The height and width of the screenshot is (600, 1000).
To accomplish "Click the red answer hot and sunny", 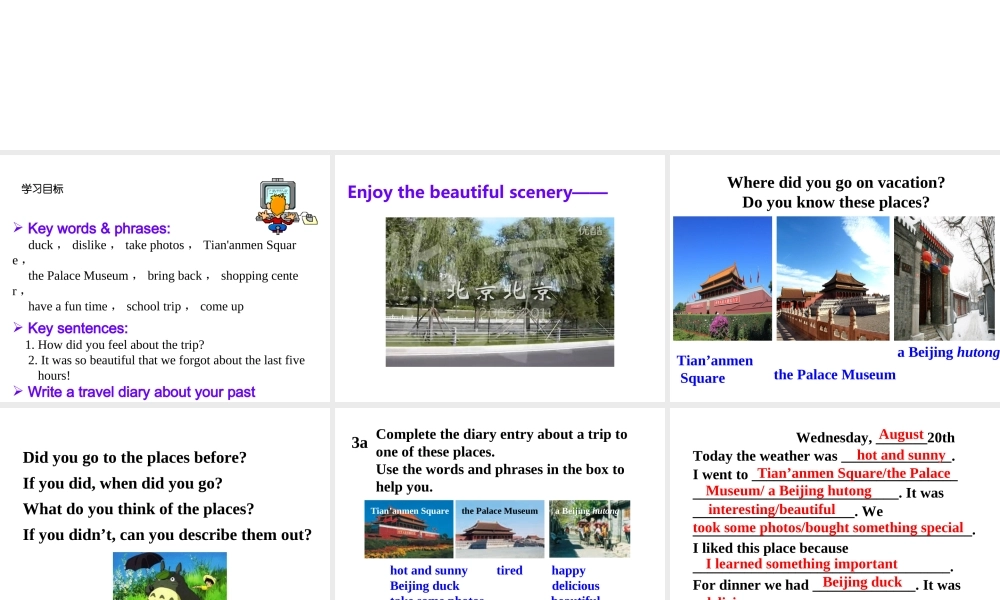I will coord(901,455).
